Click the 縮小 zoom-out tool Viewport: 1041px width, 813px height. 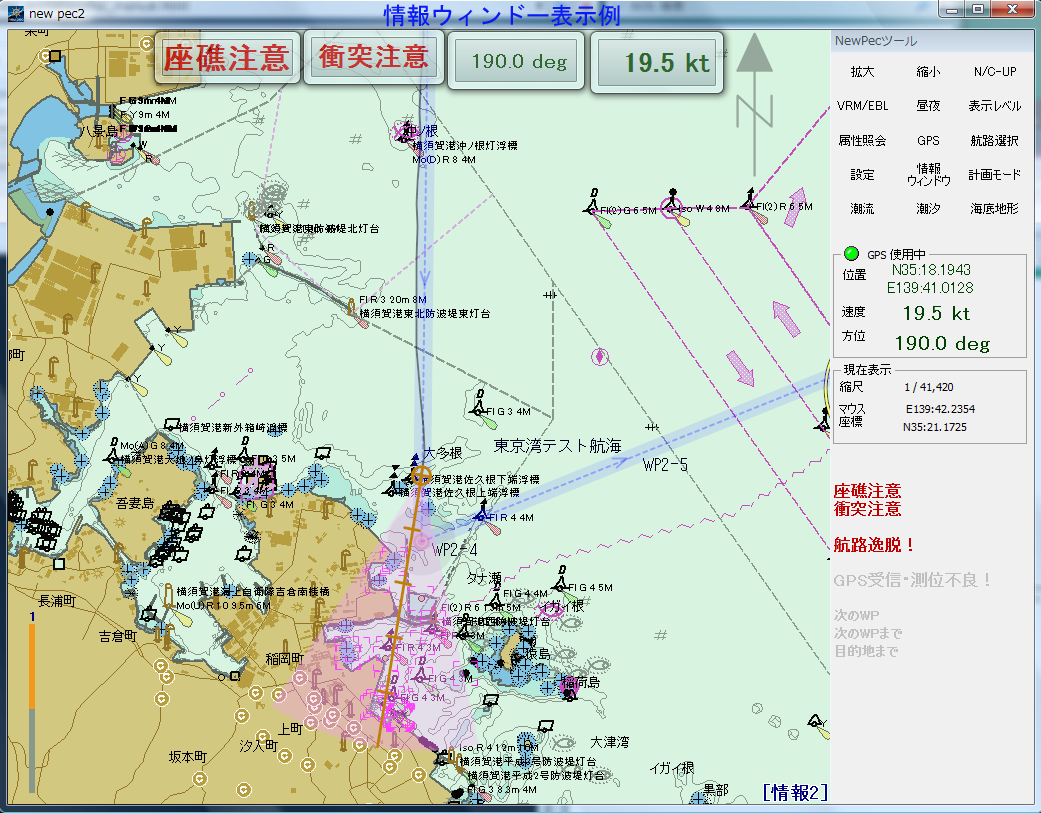927,72
